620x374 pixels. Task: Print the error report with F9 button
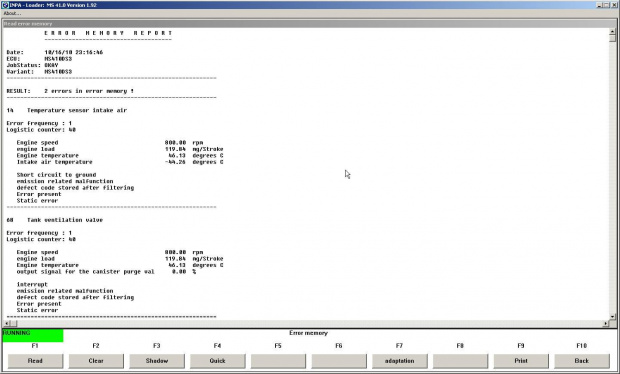(x=521, y=361)
